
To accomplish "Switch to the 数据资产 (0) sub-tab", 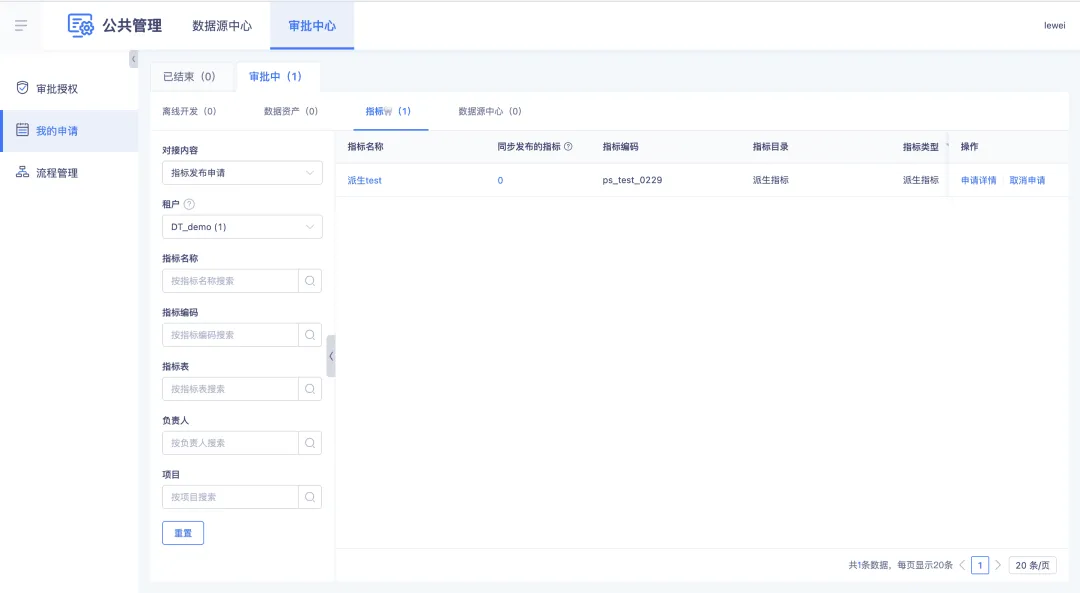I will [291, 111].
